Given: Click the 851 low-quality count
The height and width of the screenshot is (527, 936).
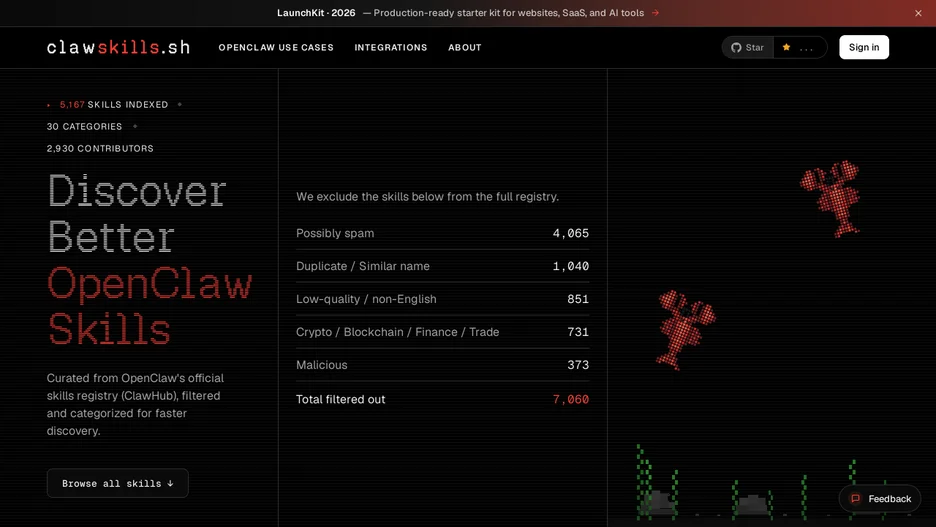Looking at the screenshot, I should [x=578, y=299].
